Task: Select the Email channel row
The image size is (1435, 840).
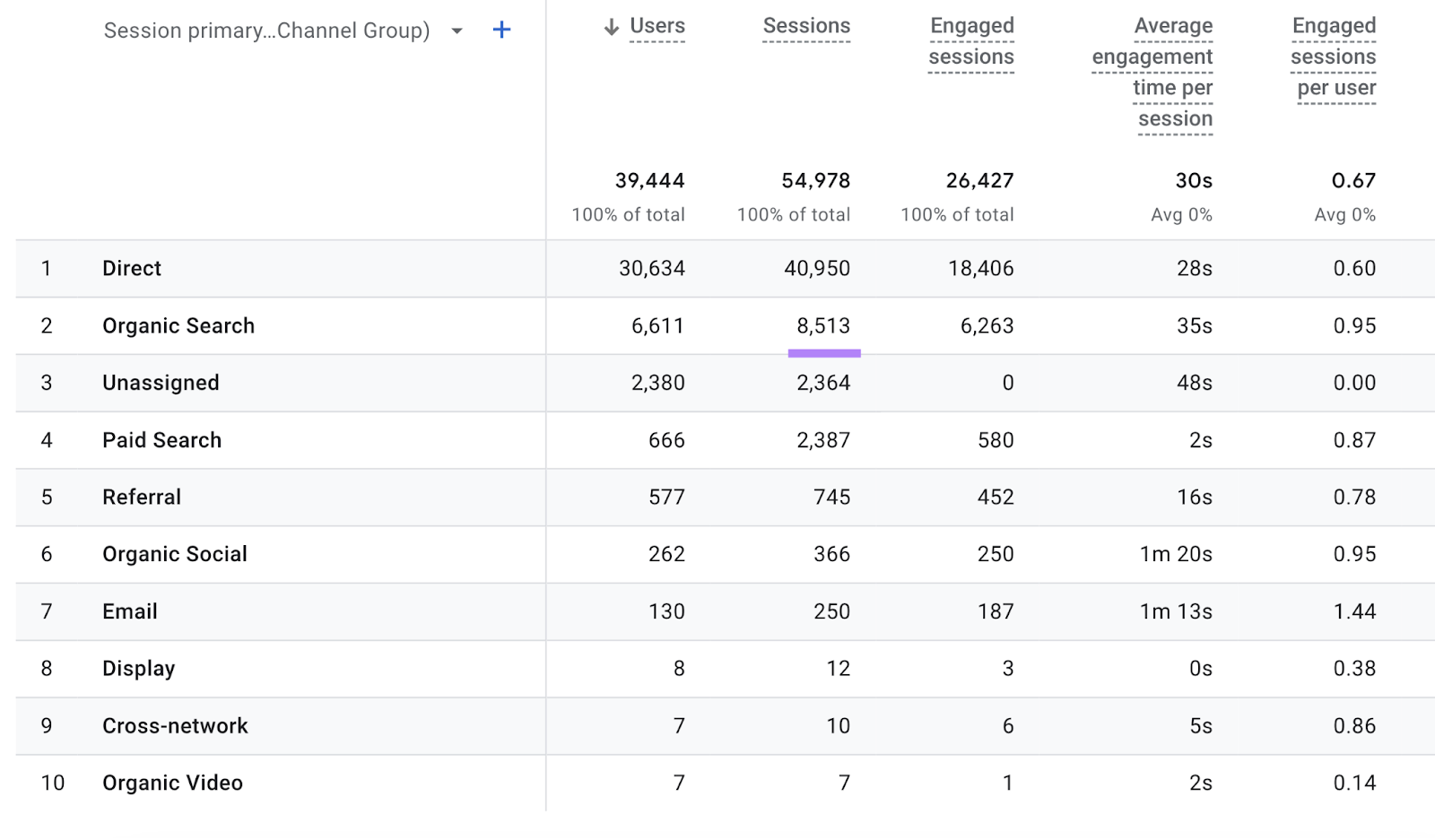Action: tap(129, 611)
